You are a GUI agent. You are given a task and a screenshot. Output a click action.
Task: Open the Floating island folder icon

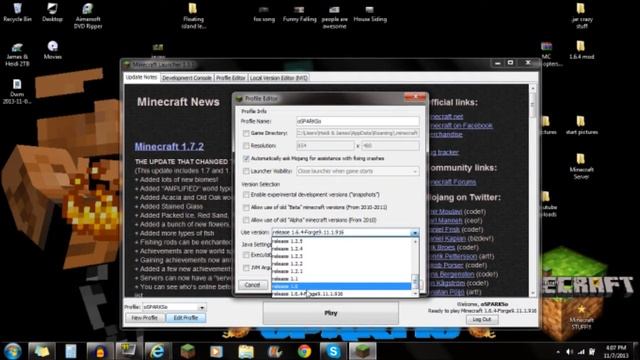click(x=193, y=16)
